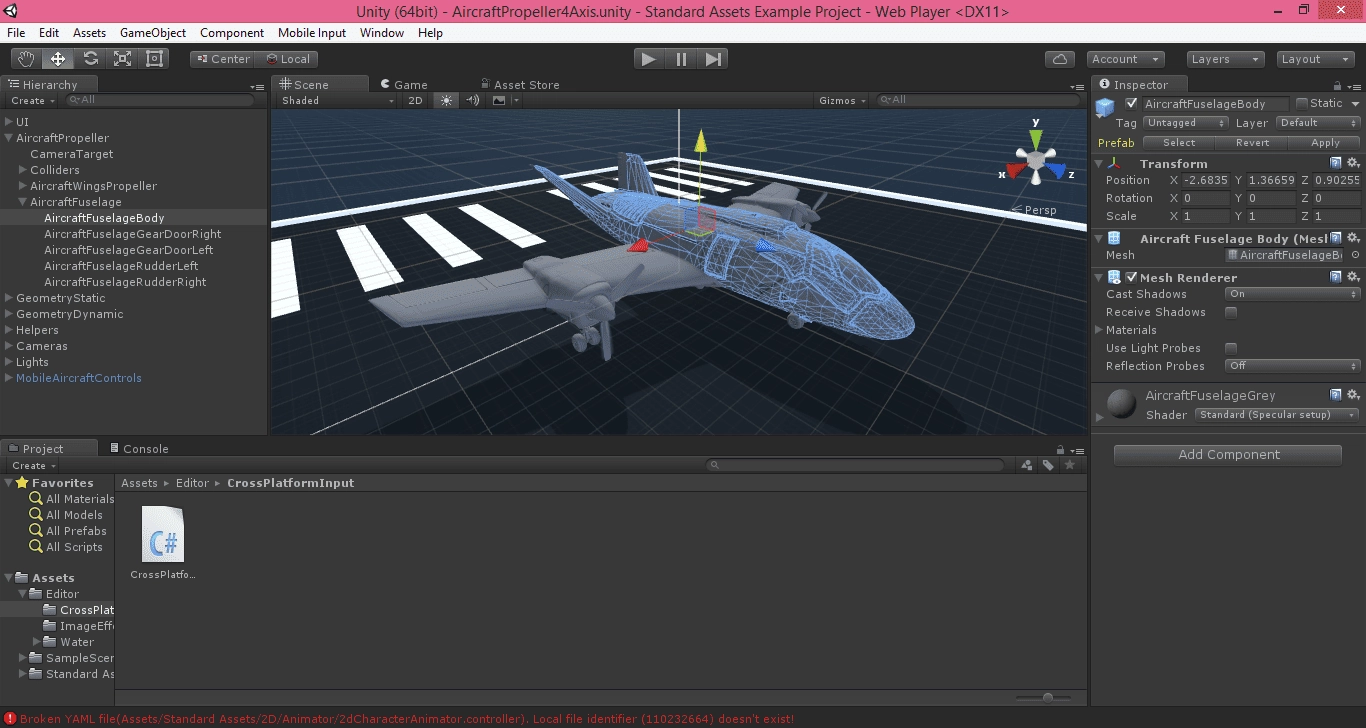Collapse the AircraftFuselage hierarchy item

[x=23, y=202]
